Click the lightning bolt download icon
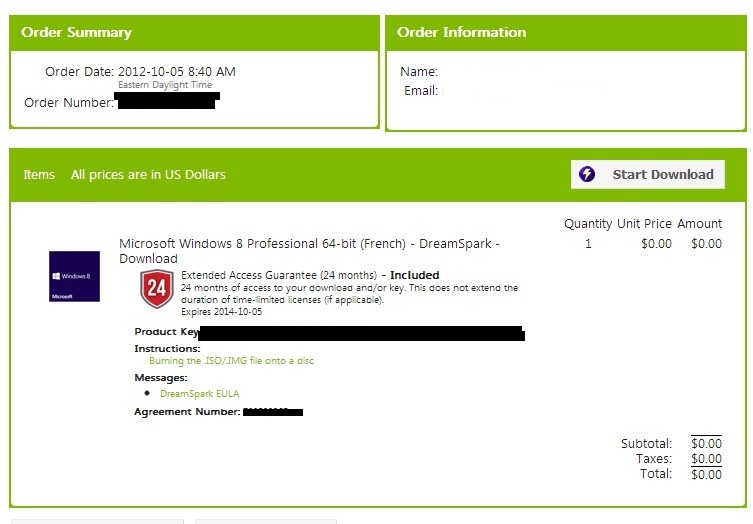The width and height of the screenshot is (753, 524). click(x=586, y=174)
